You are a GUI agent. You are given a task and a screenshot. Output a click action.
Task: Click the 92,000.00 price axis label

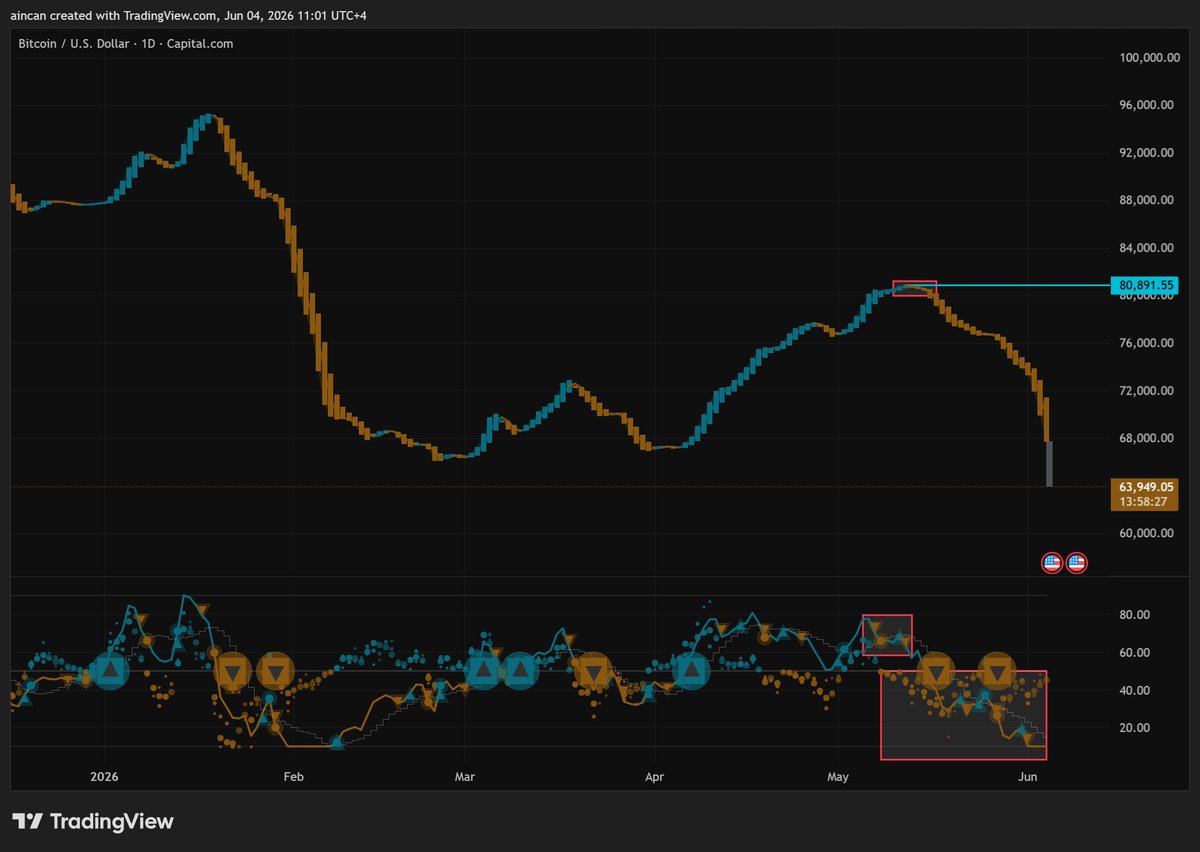[1148, 153]
